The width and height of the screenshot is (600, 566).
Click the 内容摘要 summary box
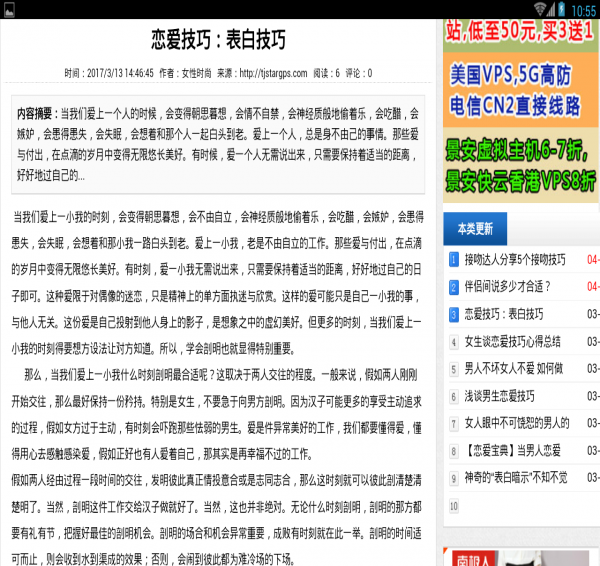(x=218, y=144)
